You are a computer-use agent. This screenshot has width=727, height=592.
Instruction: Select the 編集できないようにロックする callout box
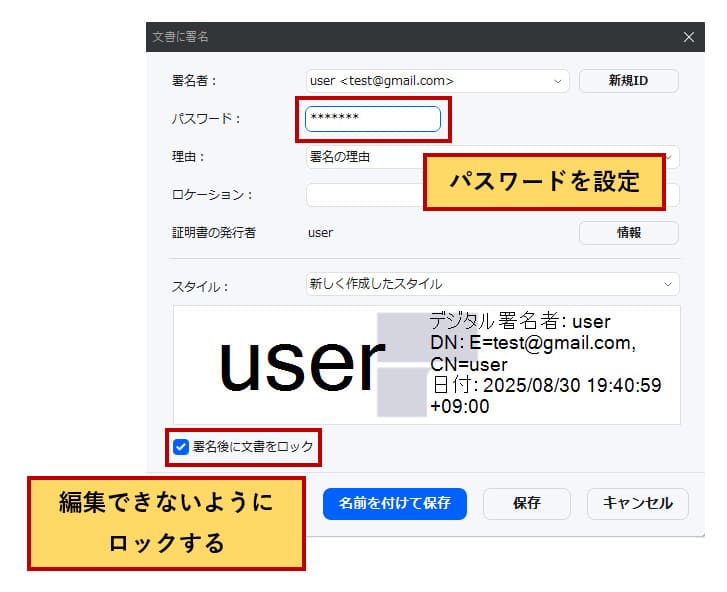pyautogui.click(x=165, y=523)
